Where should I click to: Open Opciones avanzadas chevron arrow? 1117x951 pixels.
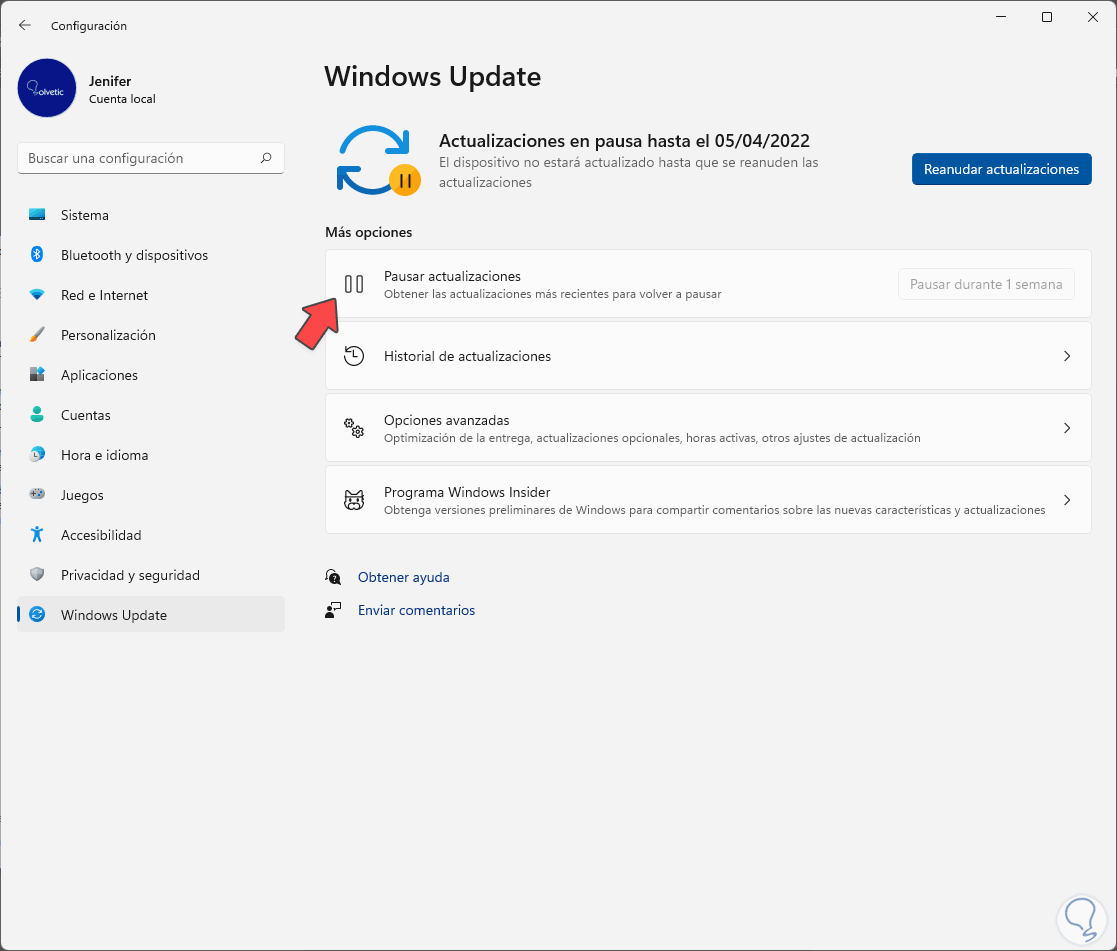click(x=1067, y=428)
